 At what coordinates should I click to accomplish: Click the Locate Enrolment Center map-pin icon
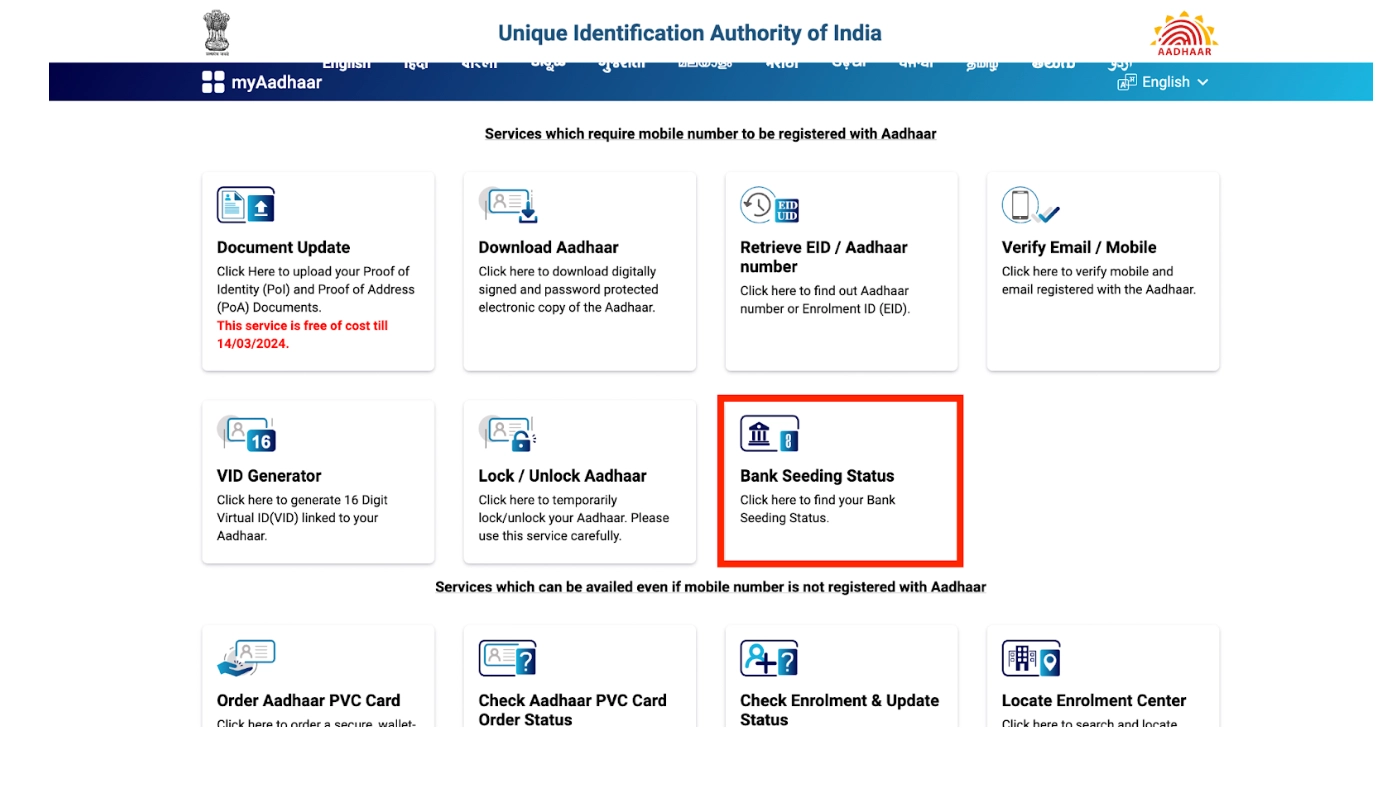point(1031,659)
